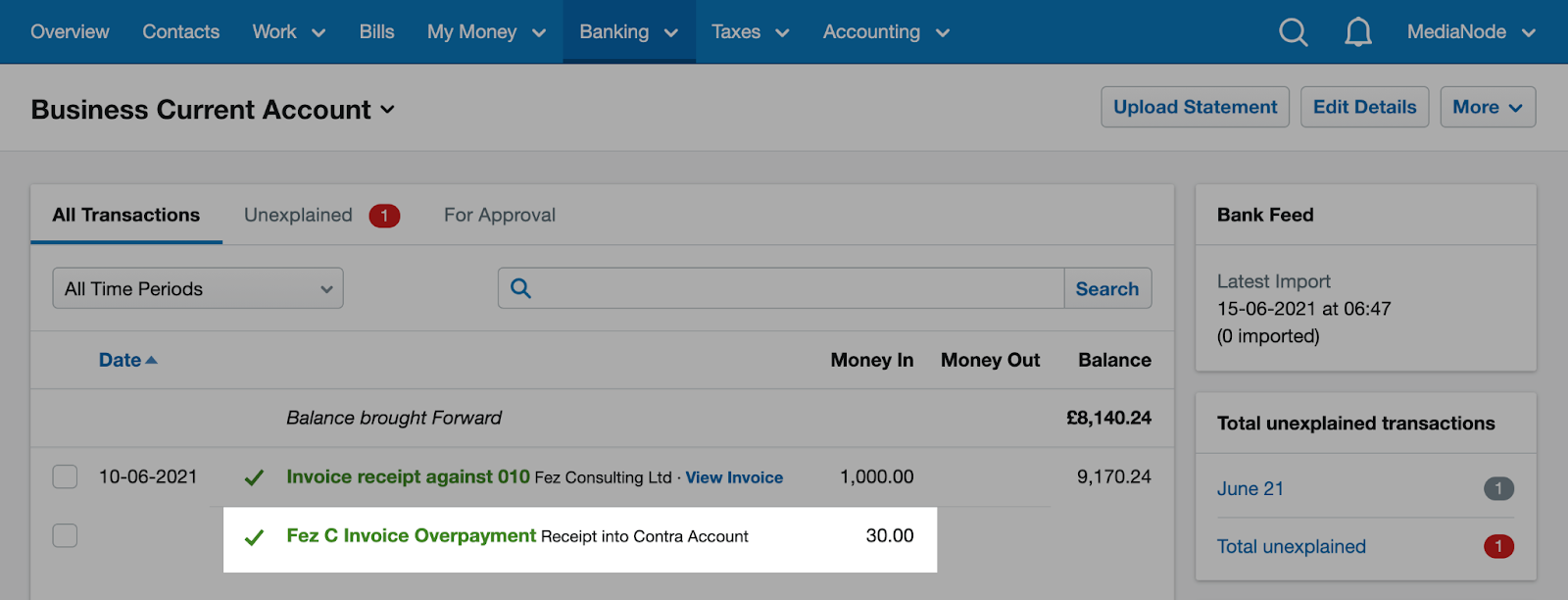Image resolution: width=1568 pixels, height=600 pixels.
Task: Click Fez Consulting Ltd contact text
Action: [x=604, y=477]
